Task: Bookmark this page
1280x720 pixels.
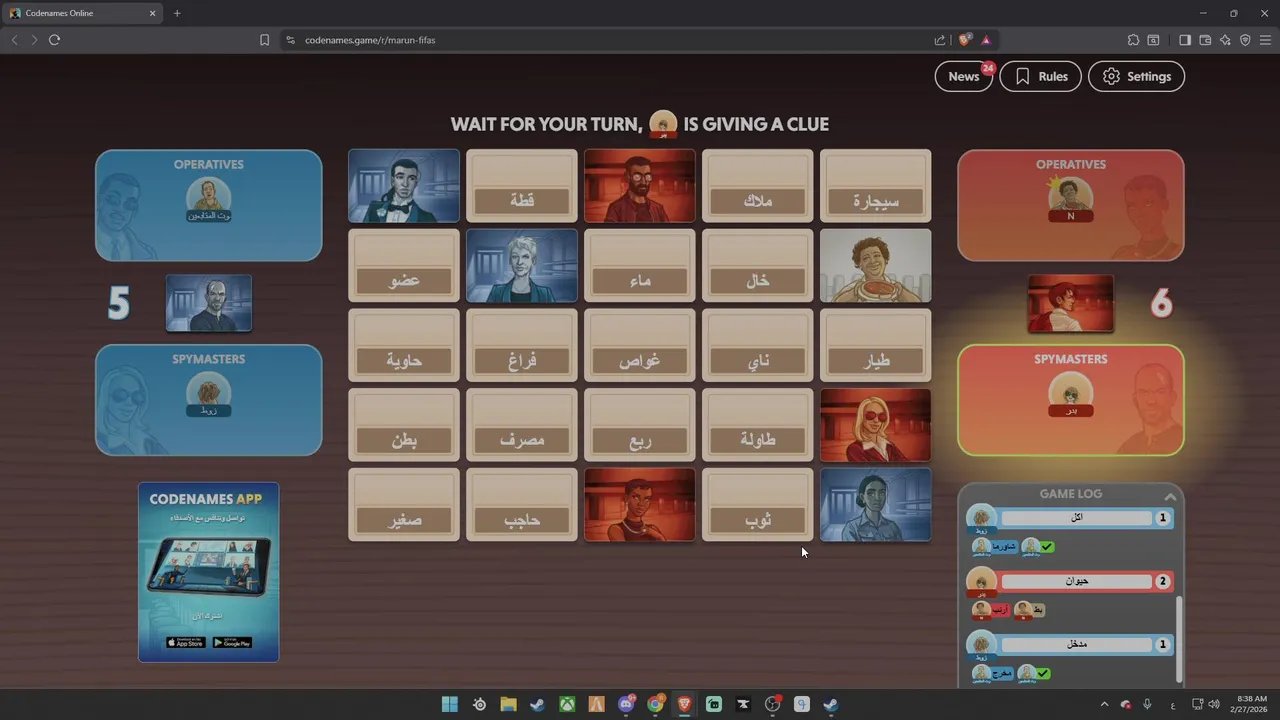Action: [x=264, y=40]
